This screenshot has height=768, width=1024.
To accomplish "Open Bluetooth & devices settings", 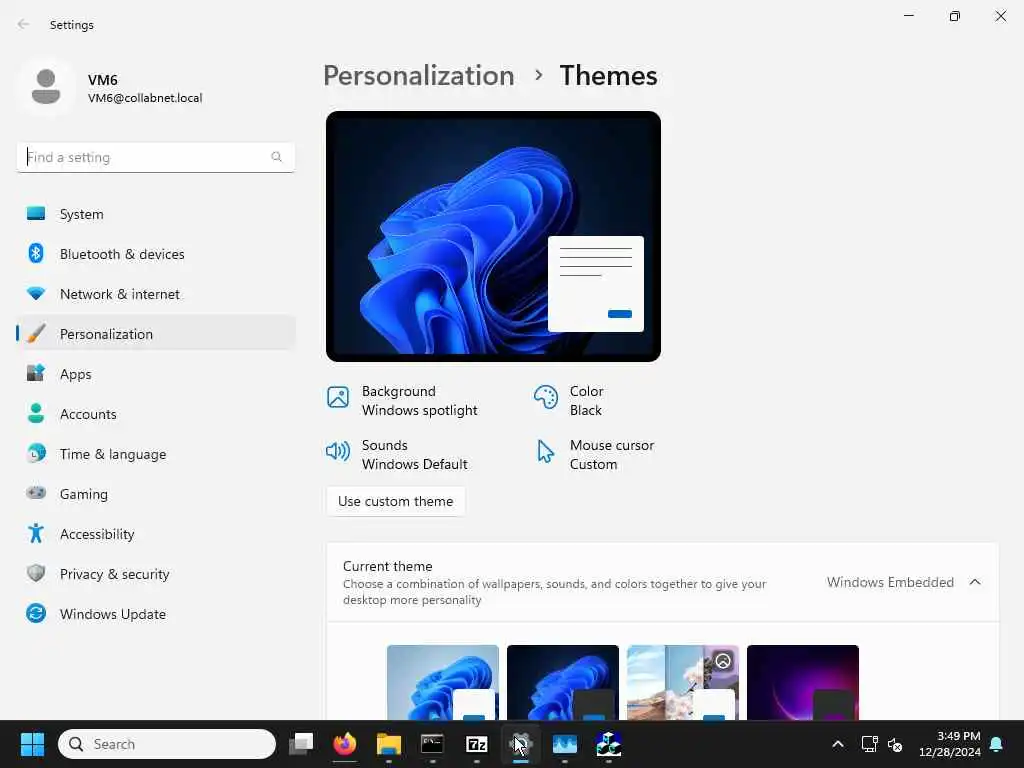I will [155, 254].
